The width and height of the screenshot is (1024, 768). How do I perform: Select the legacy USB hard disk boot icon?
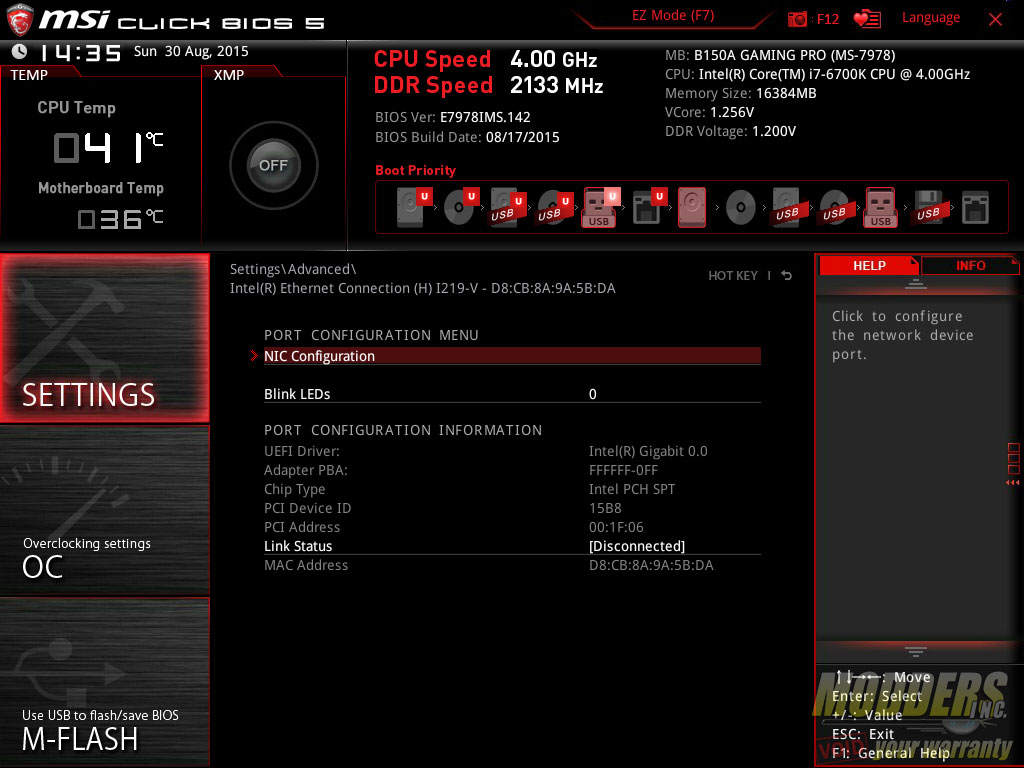tap(788, 207)
